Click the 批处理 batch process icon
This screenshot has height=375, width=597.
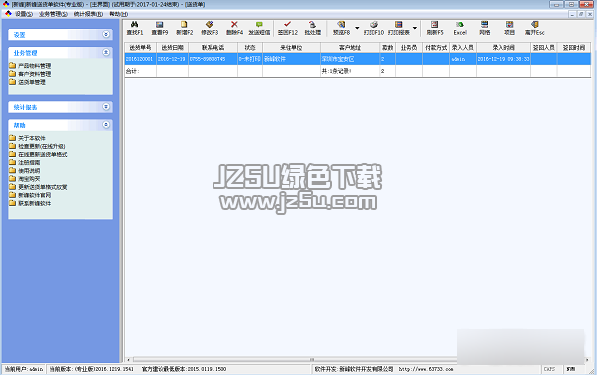313,25
